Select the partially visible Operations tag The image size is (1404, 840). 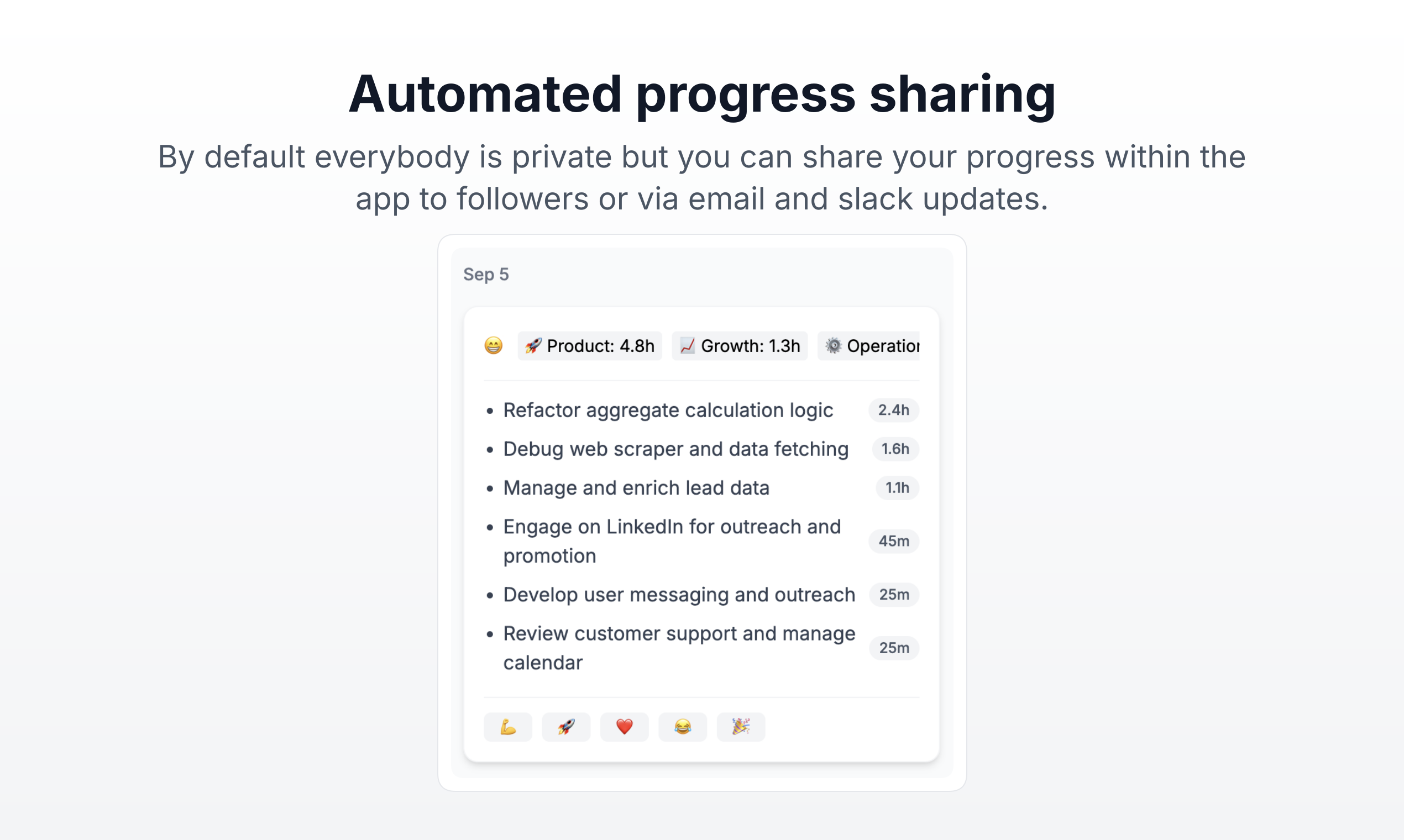[x=870, y=346]
